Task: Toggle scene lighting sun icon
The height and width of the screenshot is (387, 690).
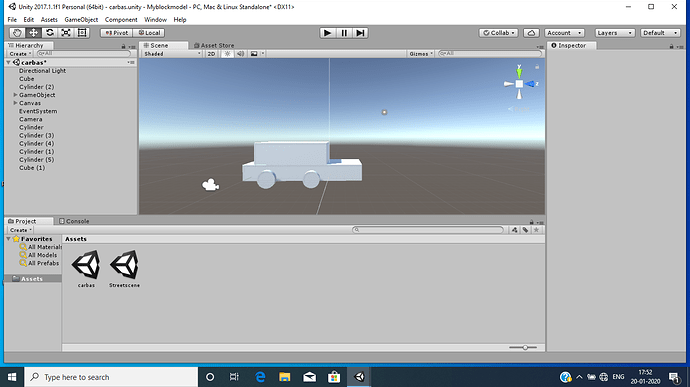Action: pyautogui.click(x=228, y=54)
